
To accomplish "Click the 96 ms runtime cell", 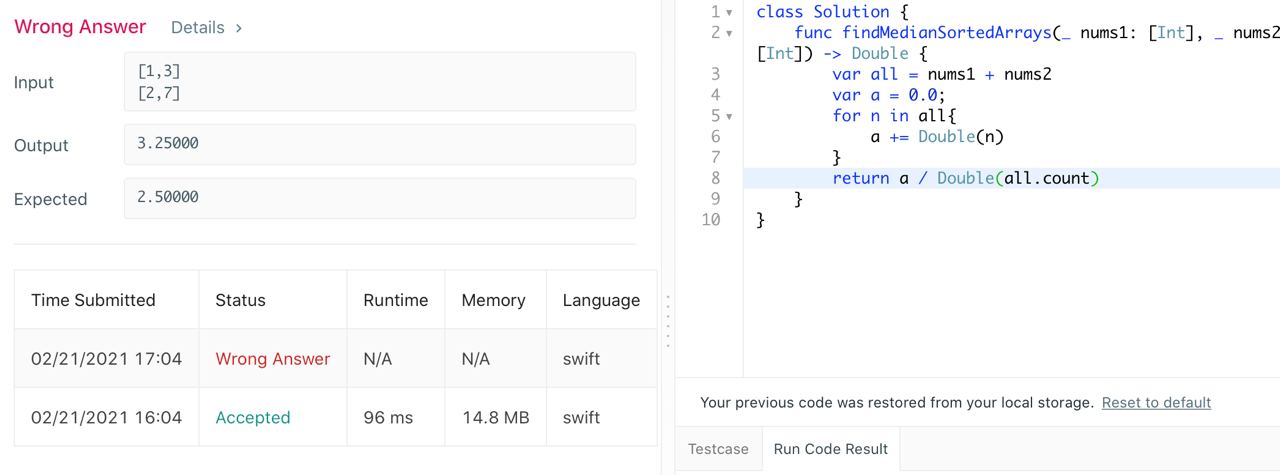I will 388,417.
